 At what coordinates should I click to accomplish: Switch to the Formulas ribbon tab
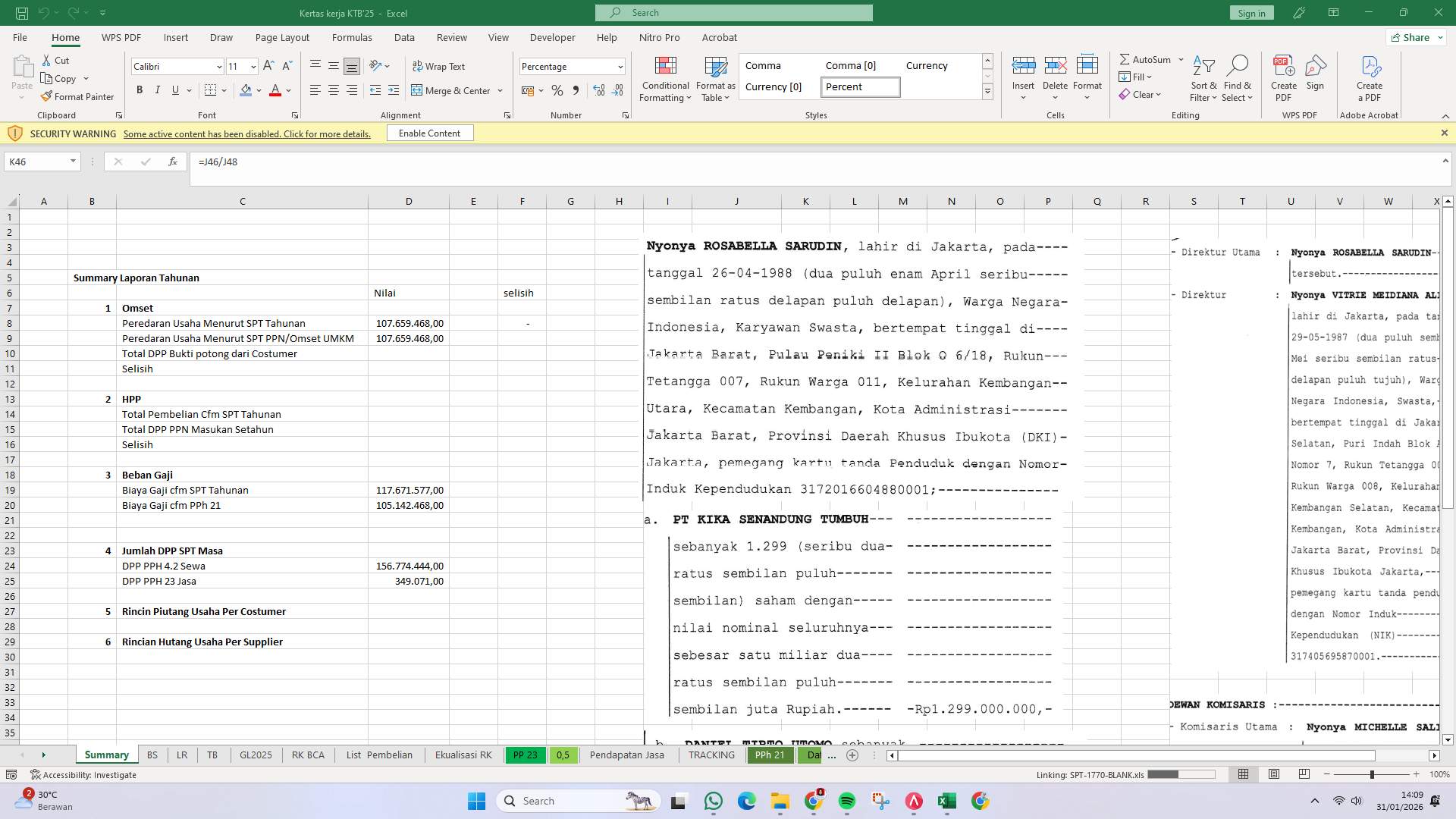pyautogui.click(x=353, y=37)
